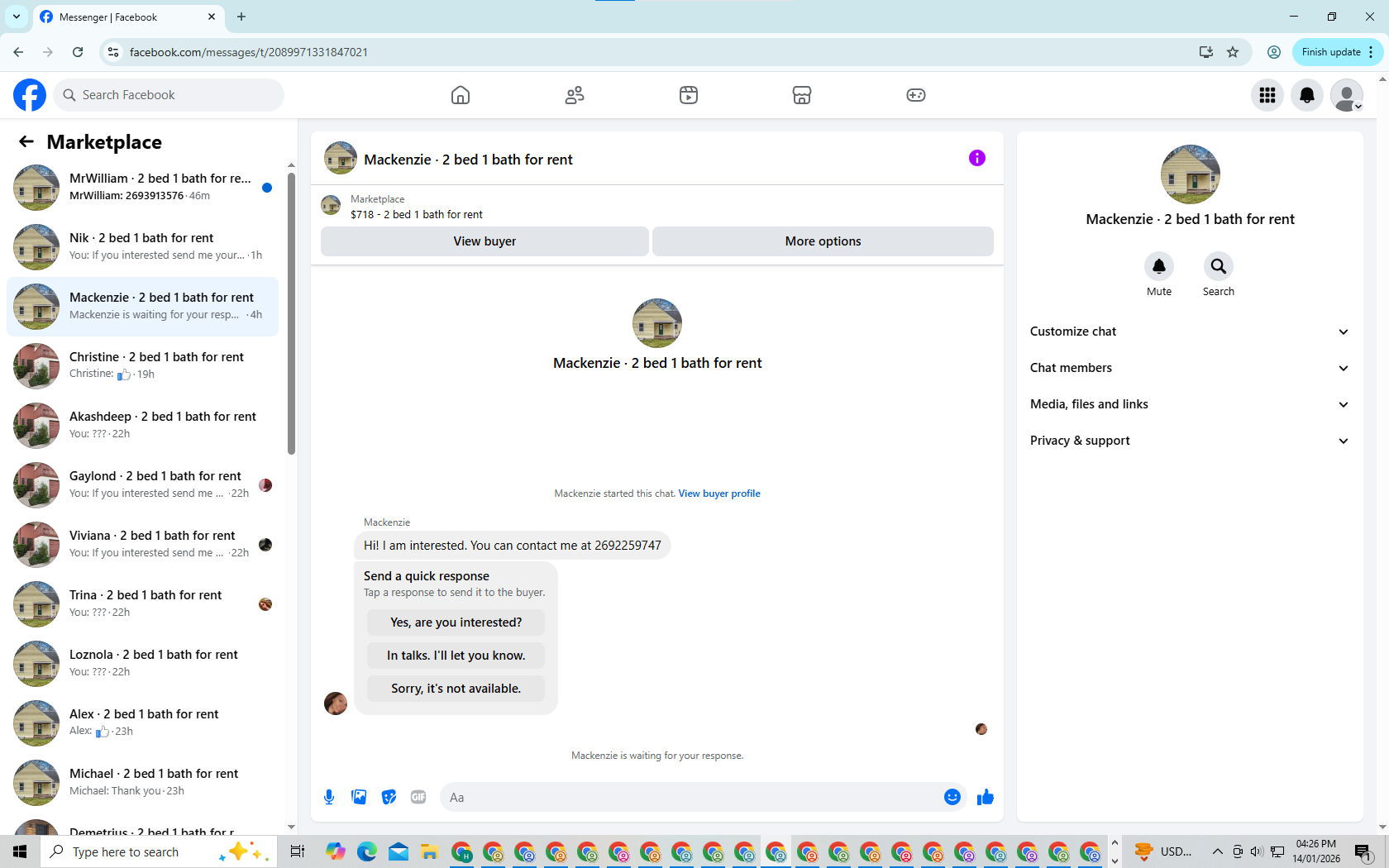
Task: Bookmark this page with the star
Action: click(x=1233, y=52)
